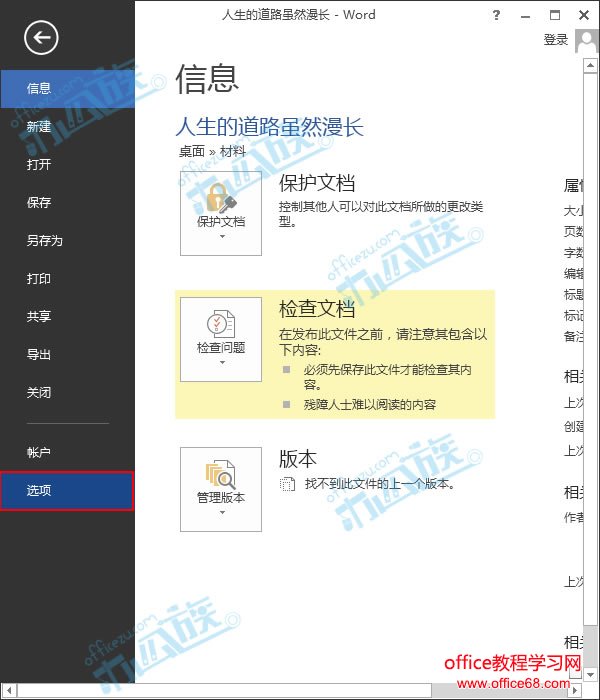600x700 pixels.
Task: Select 新建 in the sidebar
Action: coord(67,127)
